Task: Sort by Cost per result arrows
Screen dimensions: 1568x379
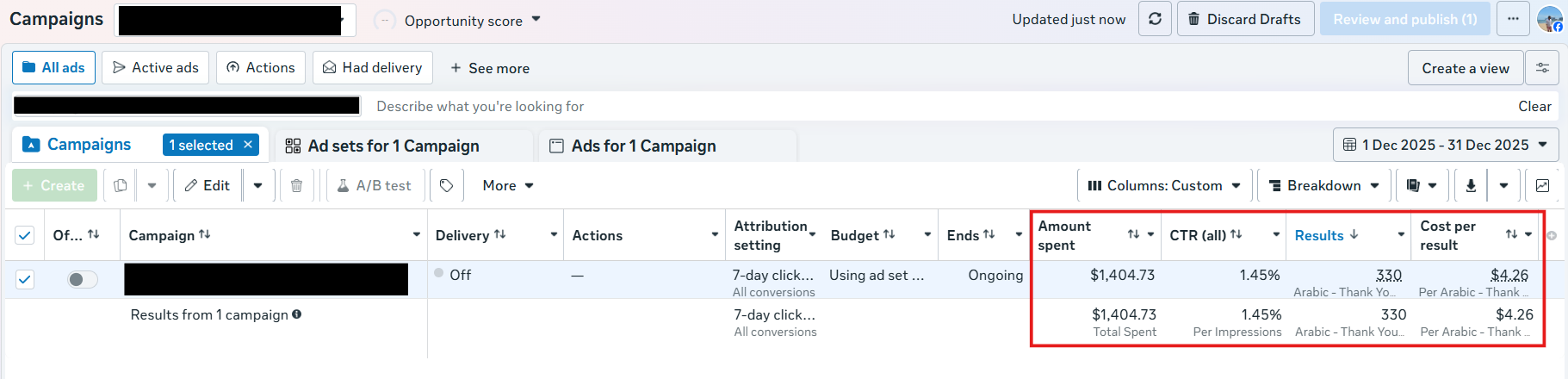Action: pyautogui.click(x=1511, y=234)
